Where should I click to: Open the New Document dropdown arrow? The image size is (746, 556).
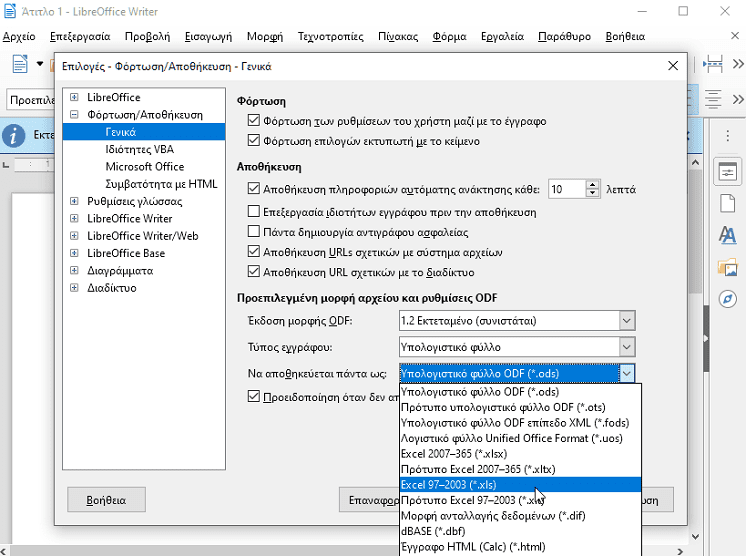tap(39, 64)
